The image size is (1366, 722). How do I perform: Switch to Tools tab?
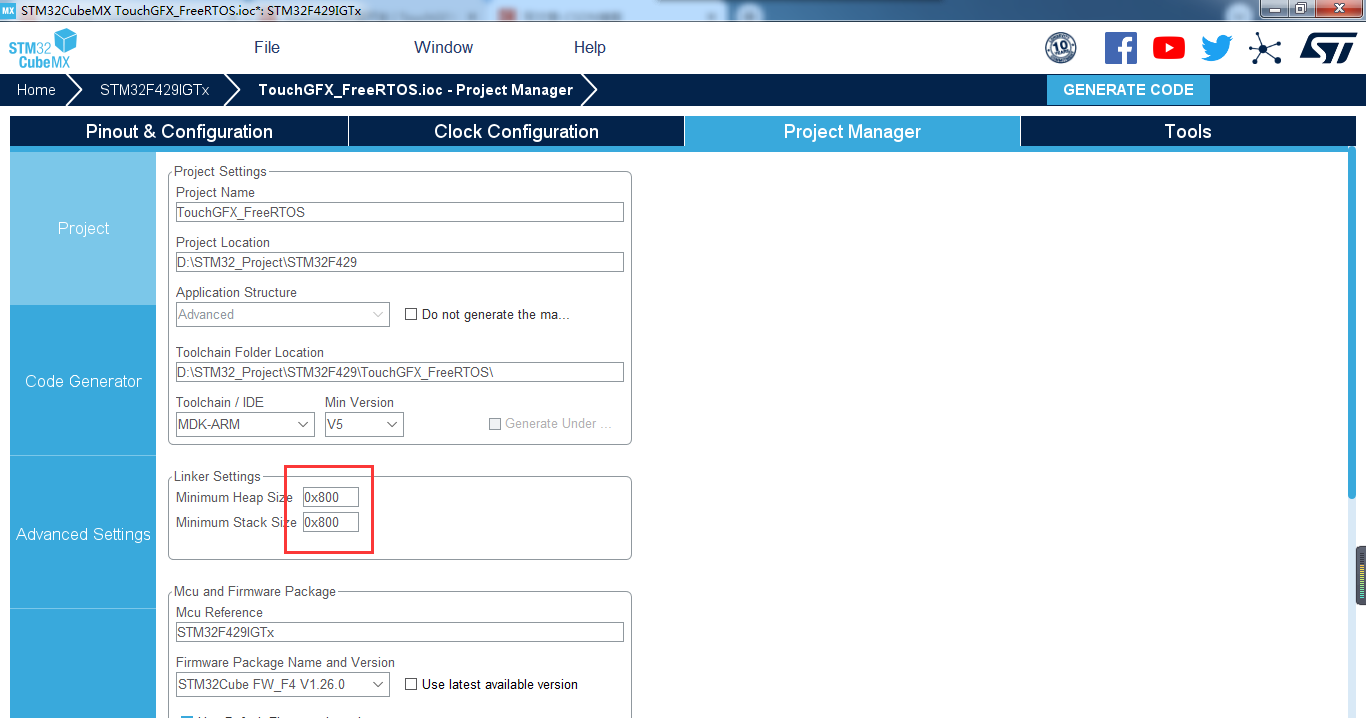1188,132
